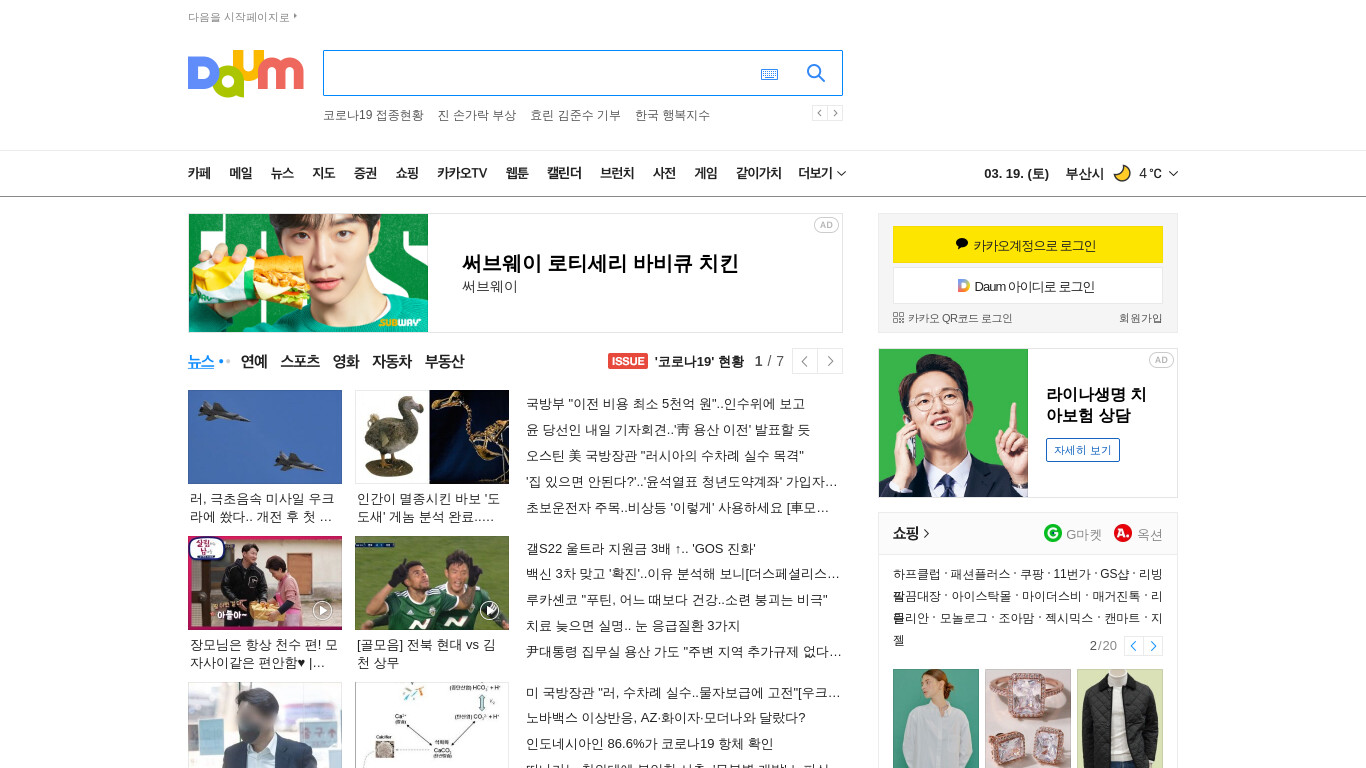Screen dimensions: 1366x768
Task: Switch to the 스포츠 tab
Action: click(300, 361)
